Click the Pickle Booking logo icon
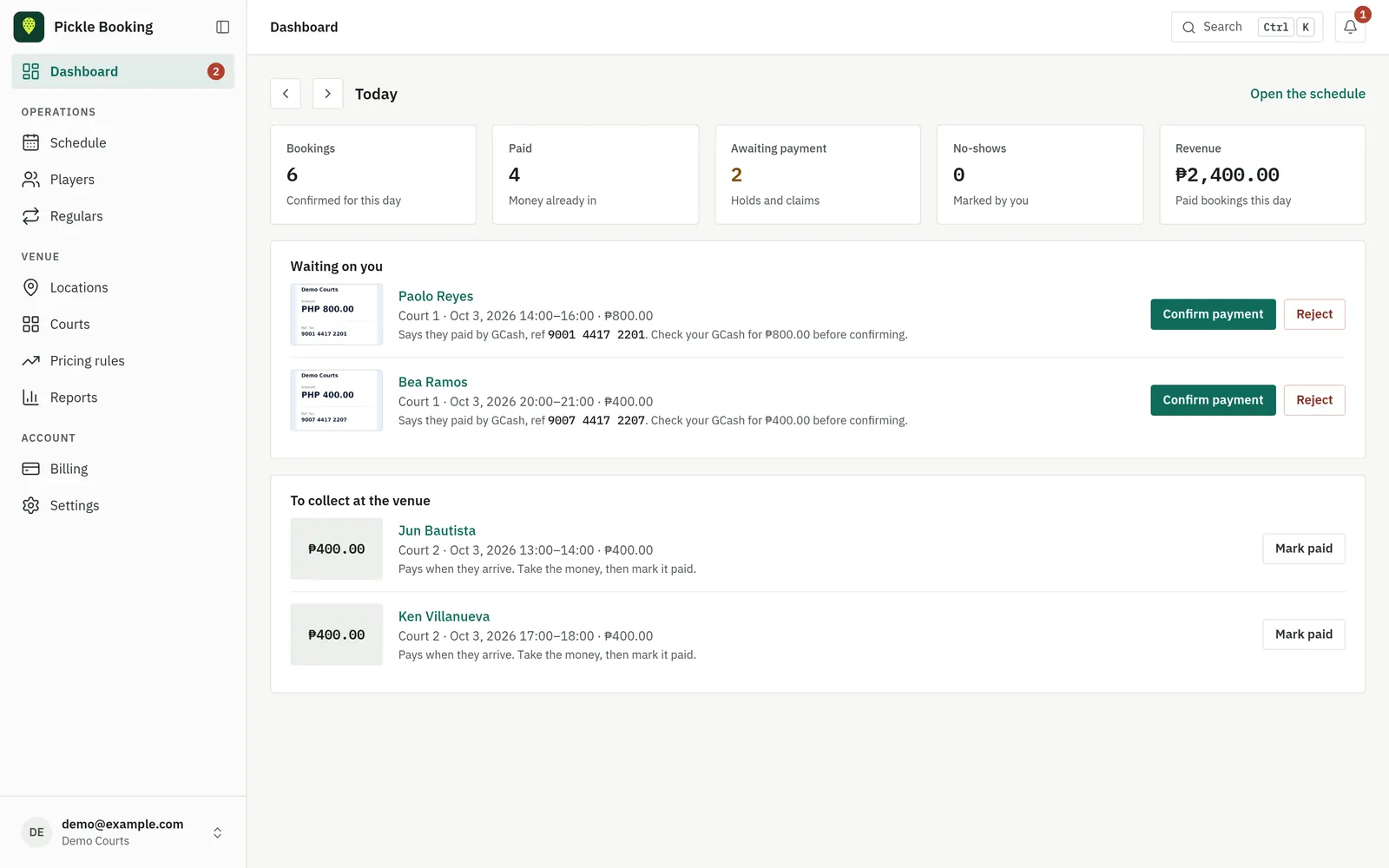This screenshot has width=1389, height=868. pyautogui.click(x=29, y=27)
